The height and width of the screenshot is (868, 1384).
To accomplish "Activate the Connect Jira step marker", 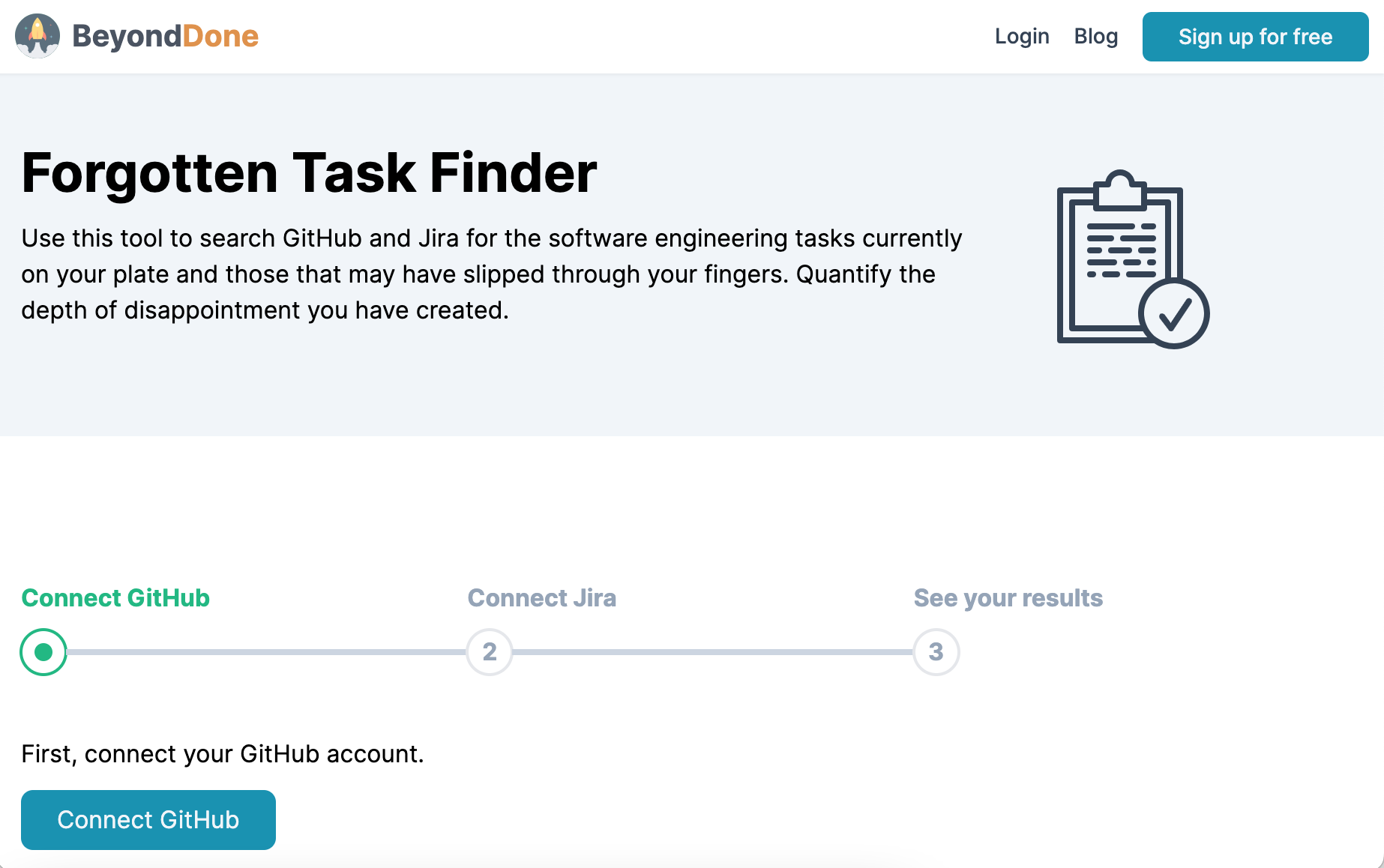I will [489, 651].
